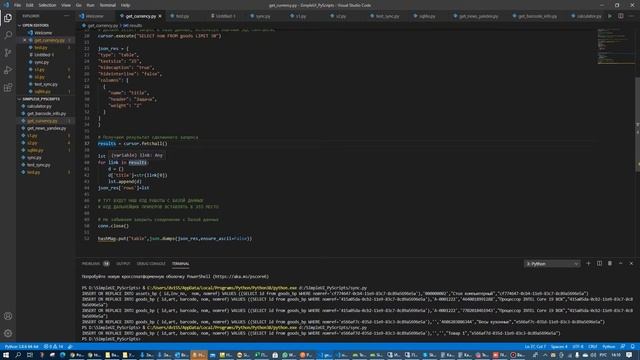Kill the terminal using trash icon

pyautogui.click(x=610, y=264)
